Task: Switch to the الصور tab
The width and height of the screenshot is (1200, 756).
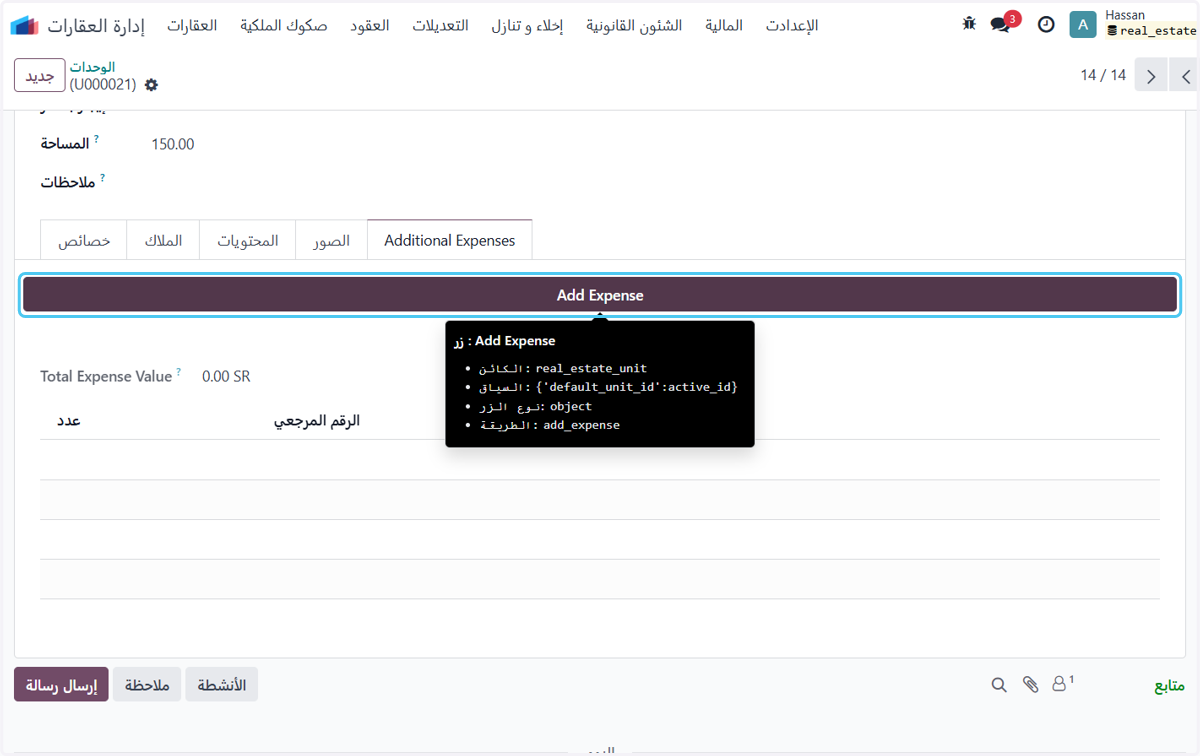Action: pos(332,240)
